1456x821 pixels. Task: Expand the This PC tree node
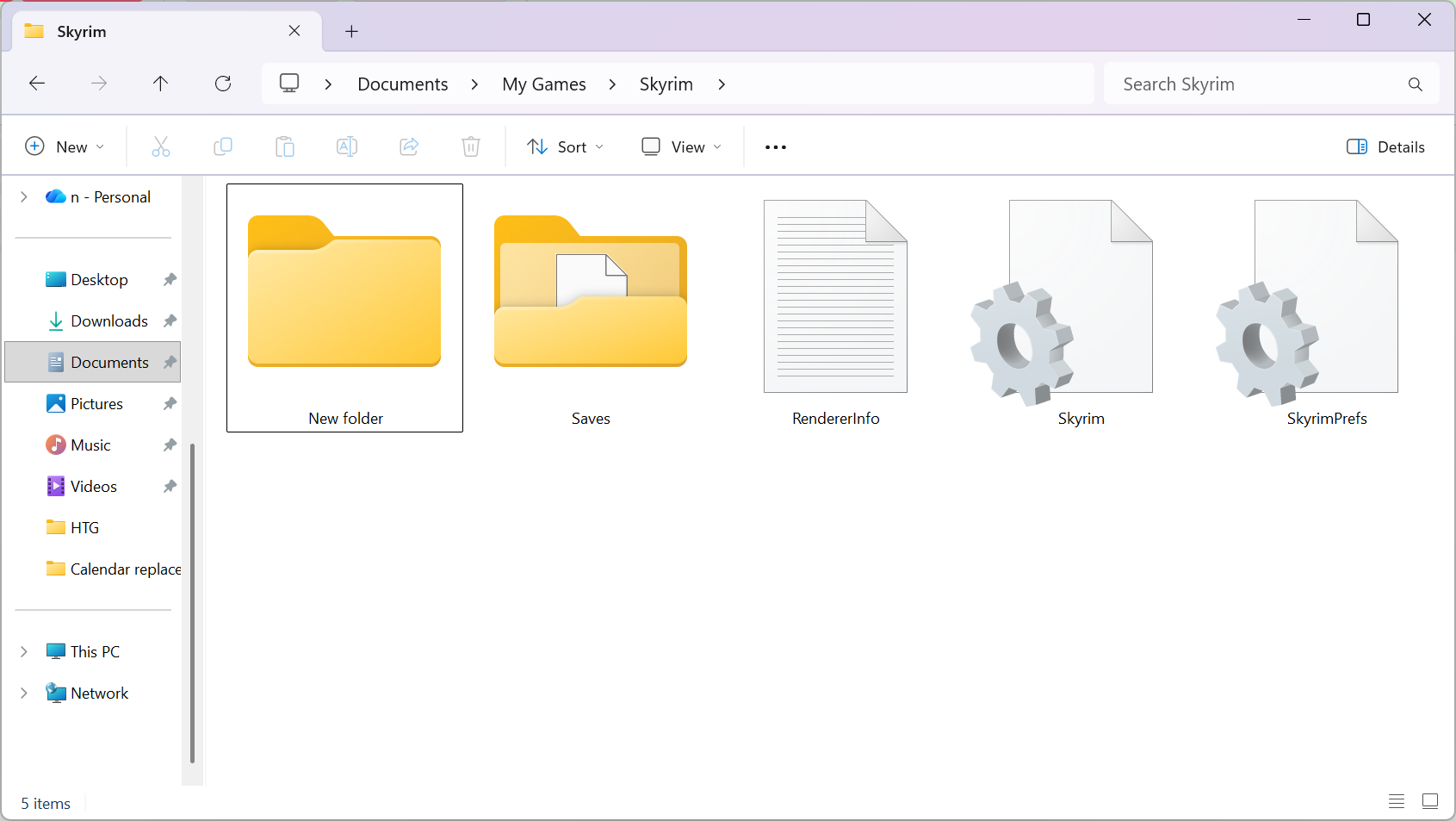coord(23,651)
